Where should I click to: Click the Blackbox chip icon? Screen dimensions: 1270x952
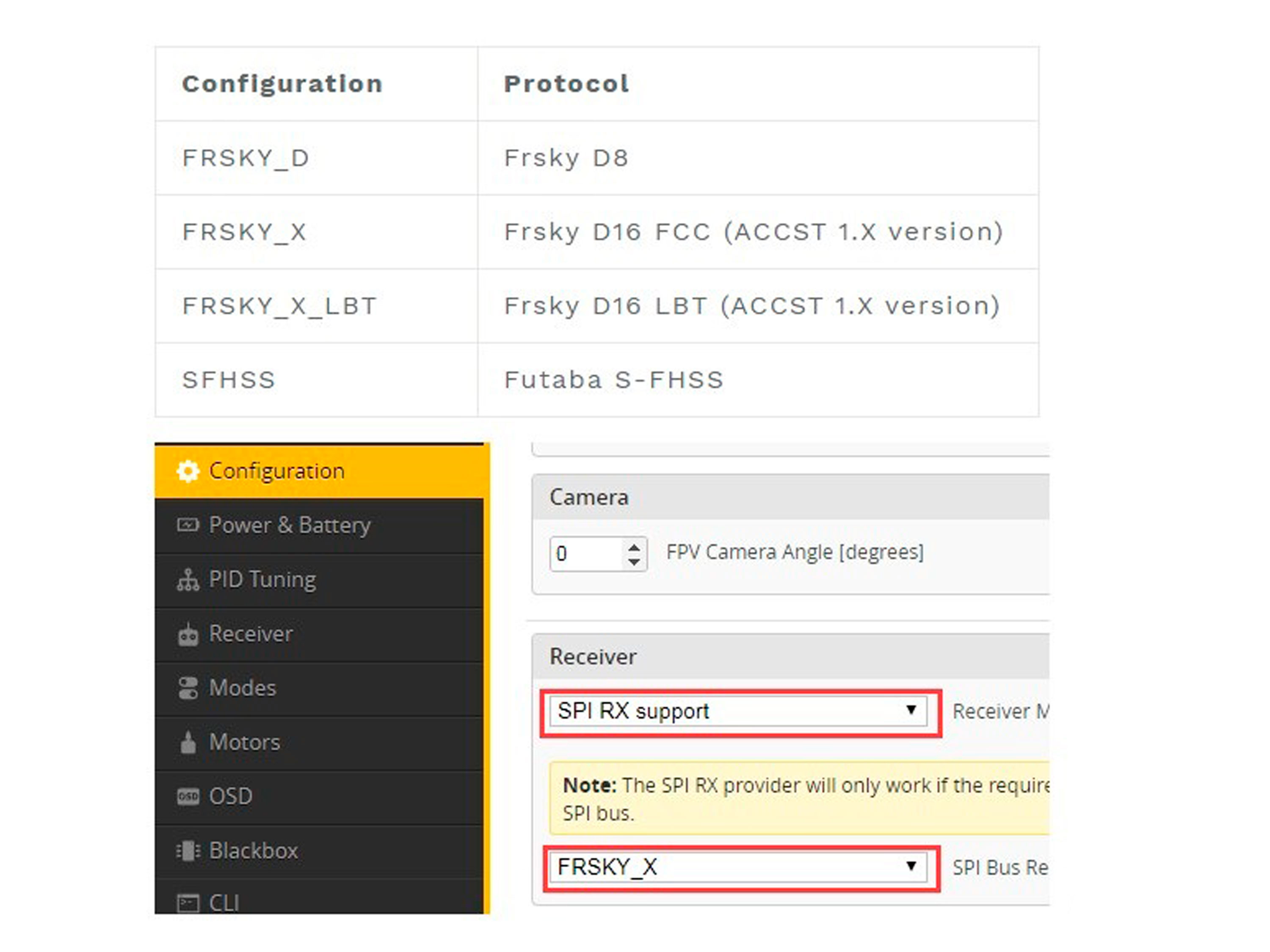pyautogui.click(x=188, y=850)
